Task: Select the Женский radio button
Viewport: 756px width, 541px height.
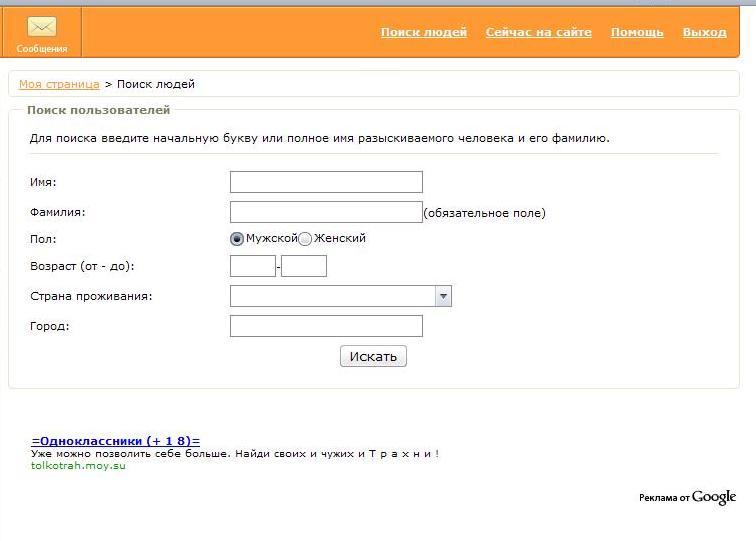Action: [x=305, y=239]
